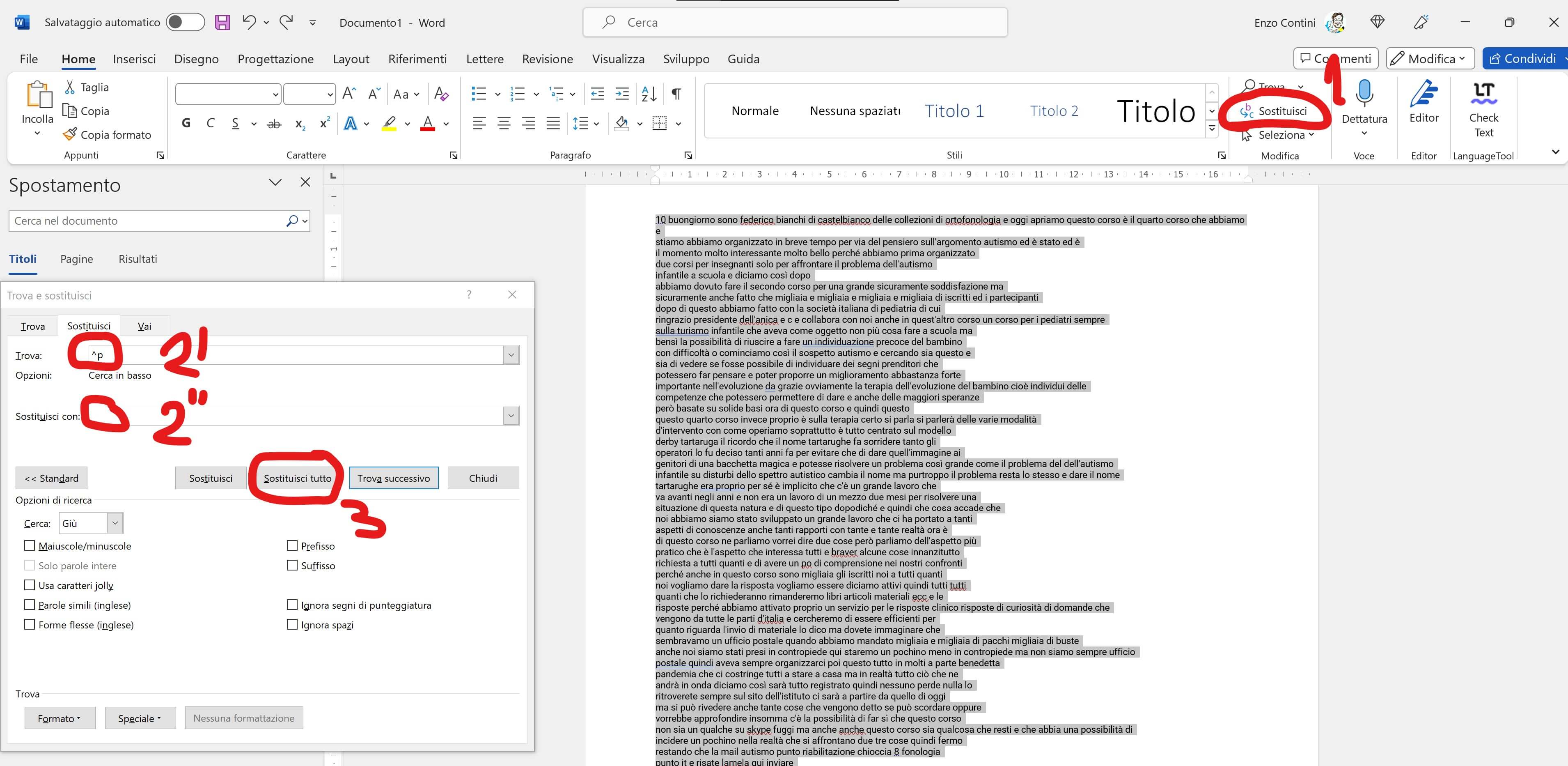The width and height of the screenshot is (1568, 766).
Task: Switch to the Trova dialog tab
Action: (x=33, y=327)
